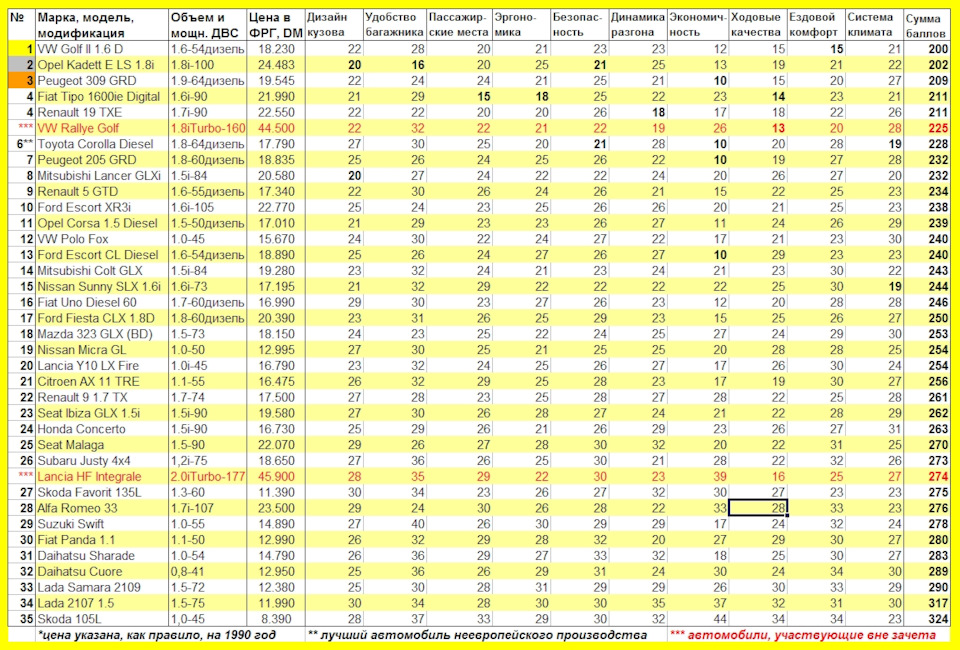This screenshot has width=960, height=650.
Task: Click the 'Peugeot 309 GRD' model cell
Action: pyautogui.click(x=102, y=80)
